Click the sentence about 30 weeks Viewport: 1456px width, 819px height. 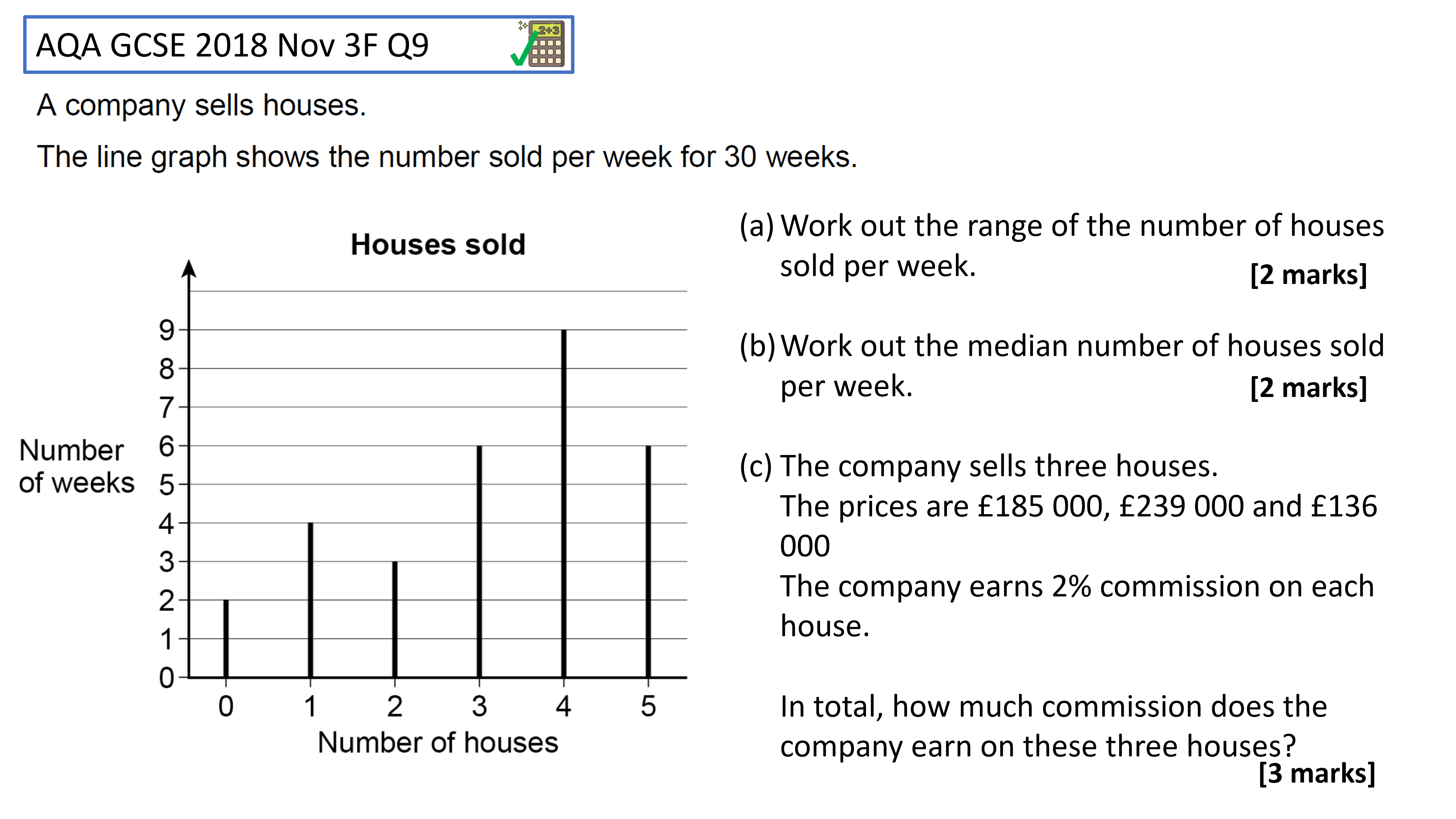pos(447,157)
